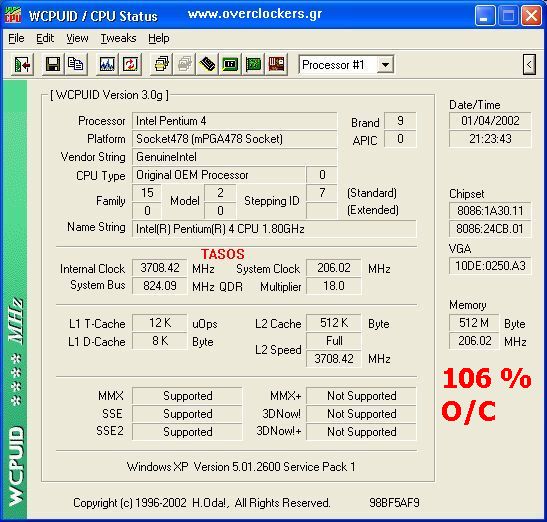Click the Vendor String 'GenuineIntel' field
547x522 pixels.
click(x=234, y=157)
